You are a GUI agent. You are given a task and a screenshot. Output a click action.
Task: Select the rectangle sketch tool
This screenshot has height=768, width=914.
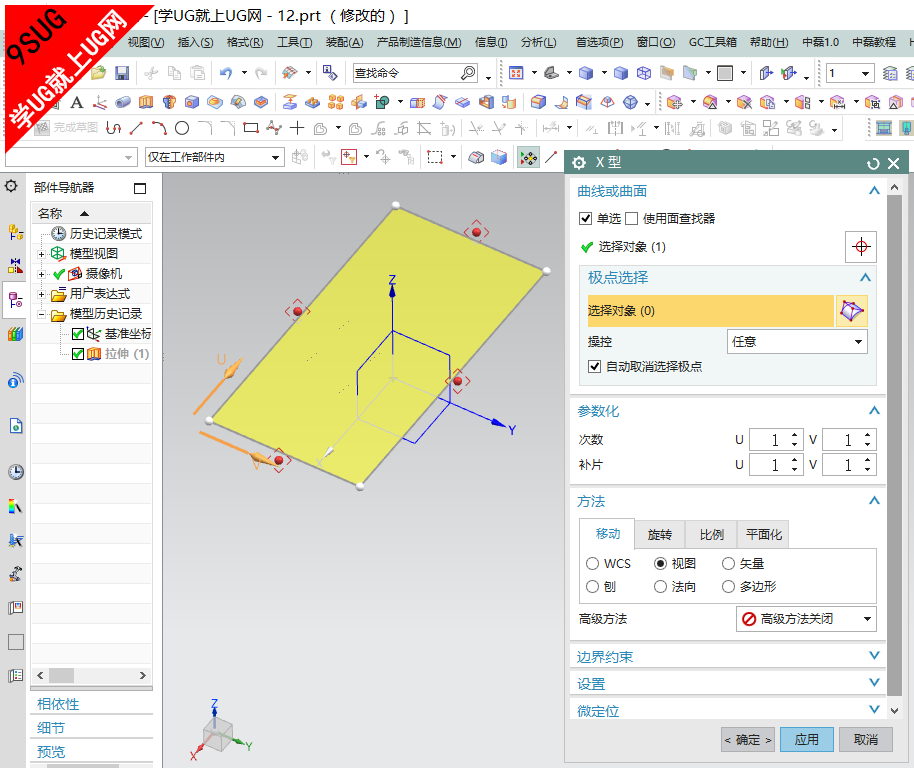tap(251, 128)
